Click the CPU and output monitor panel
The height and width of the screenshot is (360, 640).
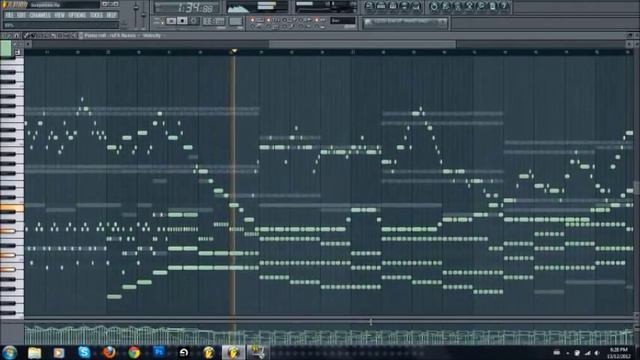click(326, 7)
